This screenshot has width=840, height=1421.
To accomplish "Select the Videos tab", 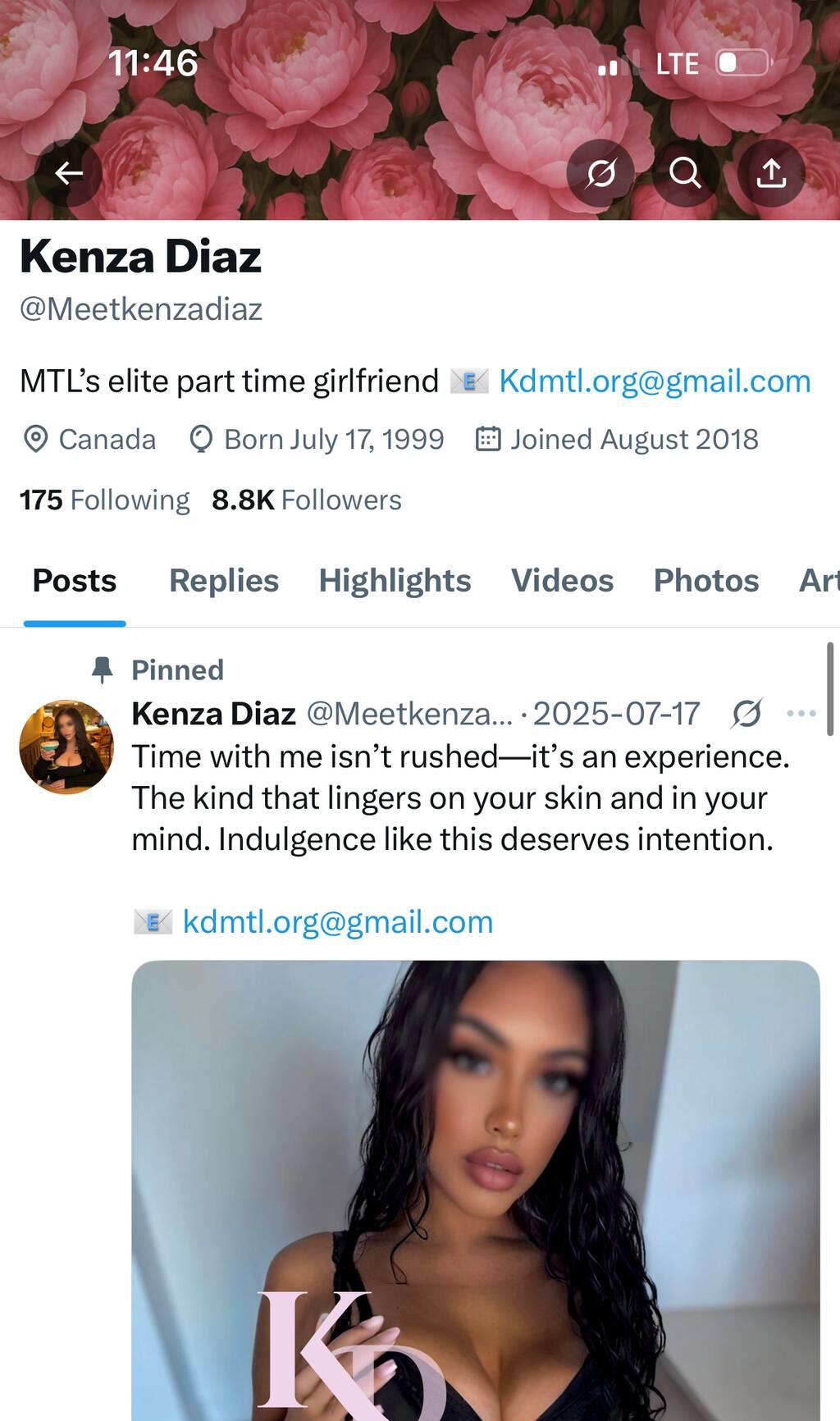I will pyautogui.click(x=562, y=581).
